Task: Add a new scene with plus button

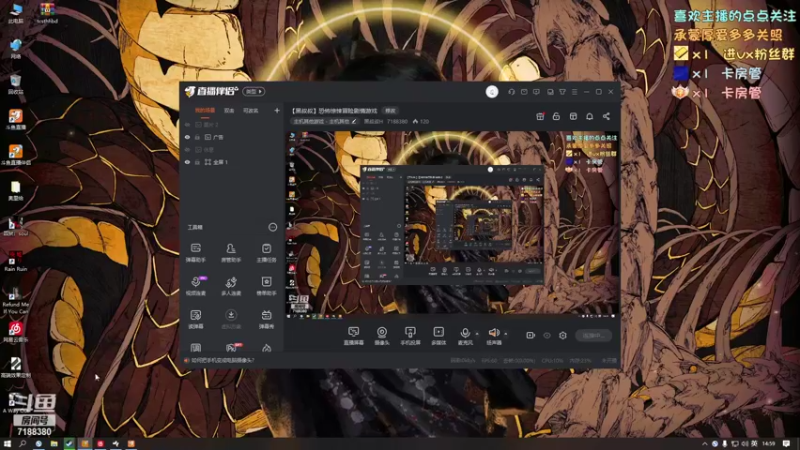Action: tap(277, 110)
